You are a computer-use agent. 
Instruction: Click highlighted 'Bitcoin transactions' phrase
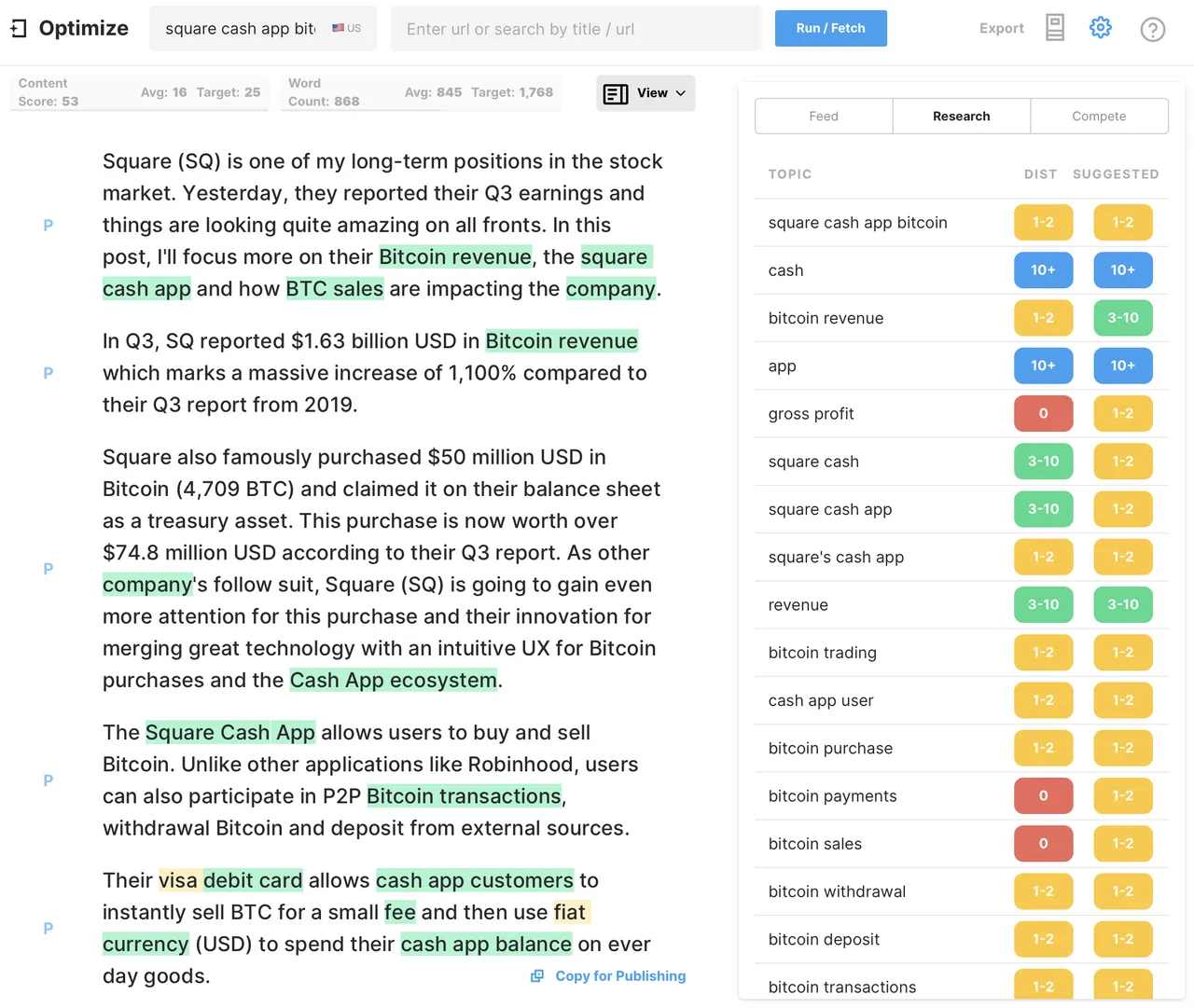pos(465,796)
